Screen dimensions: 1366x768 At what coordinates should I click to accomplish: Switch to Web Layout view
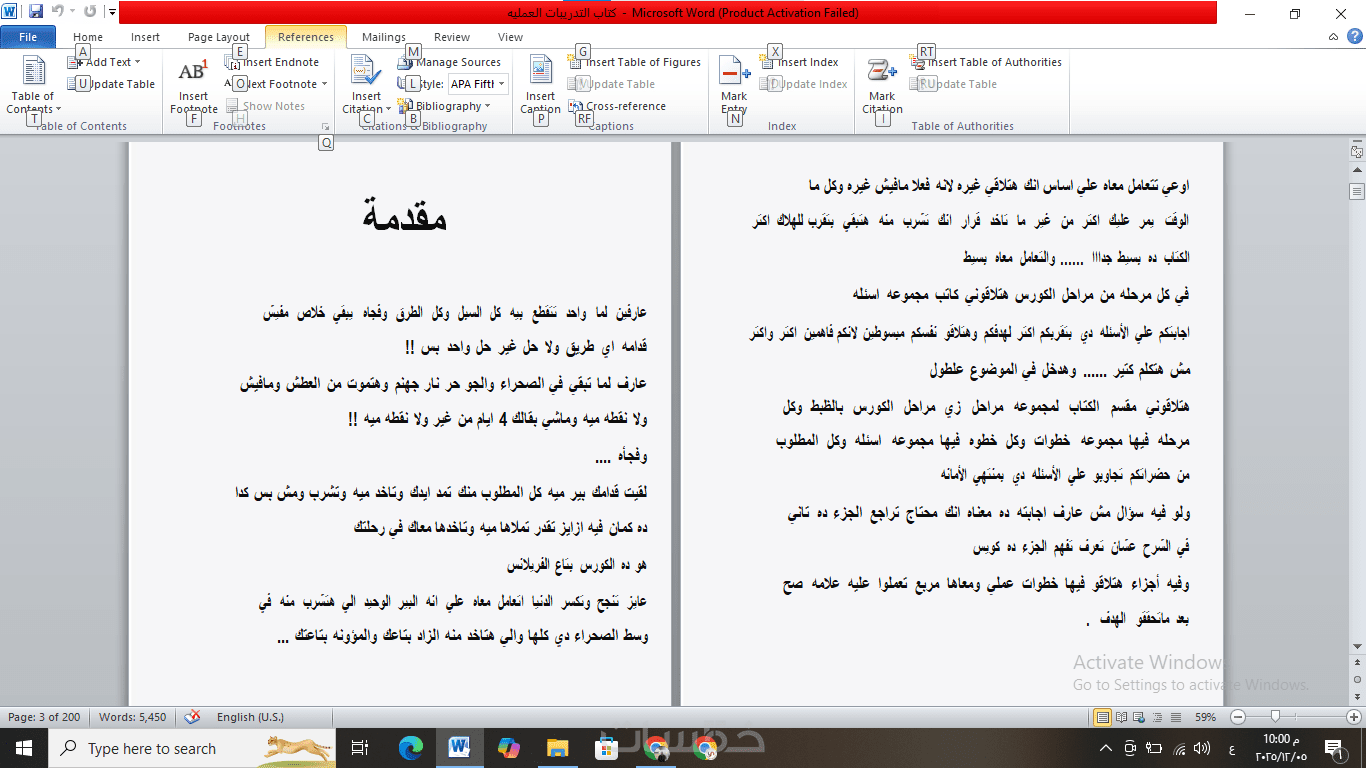point(1138,717)
